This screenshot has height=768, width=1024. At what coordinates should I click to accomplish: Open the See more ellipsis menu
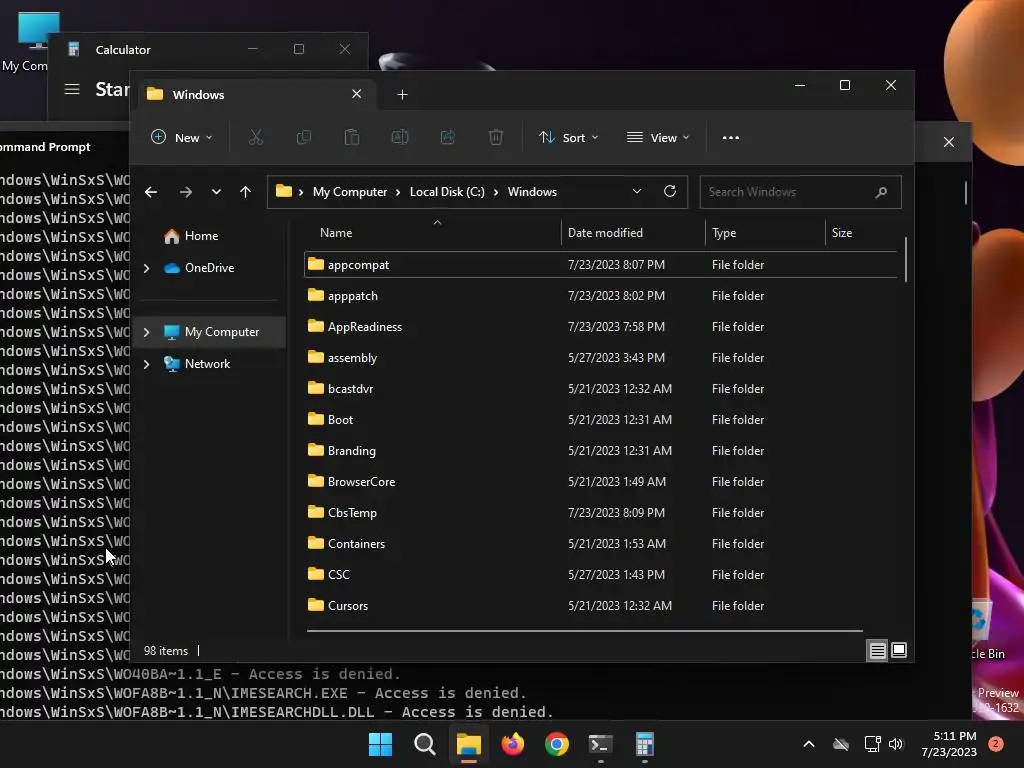point(731,138)
